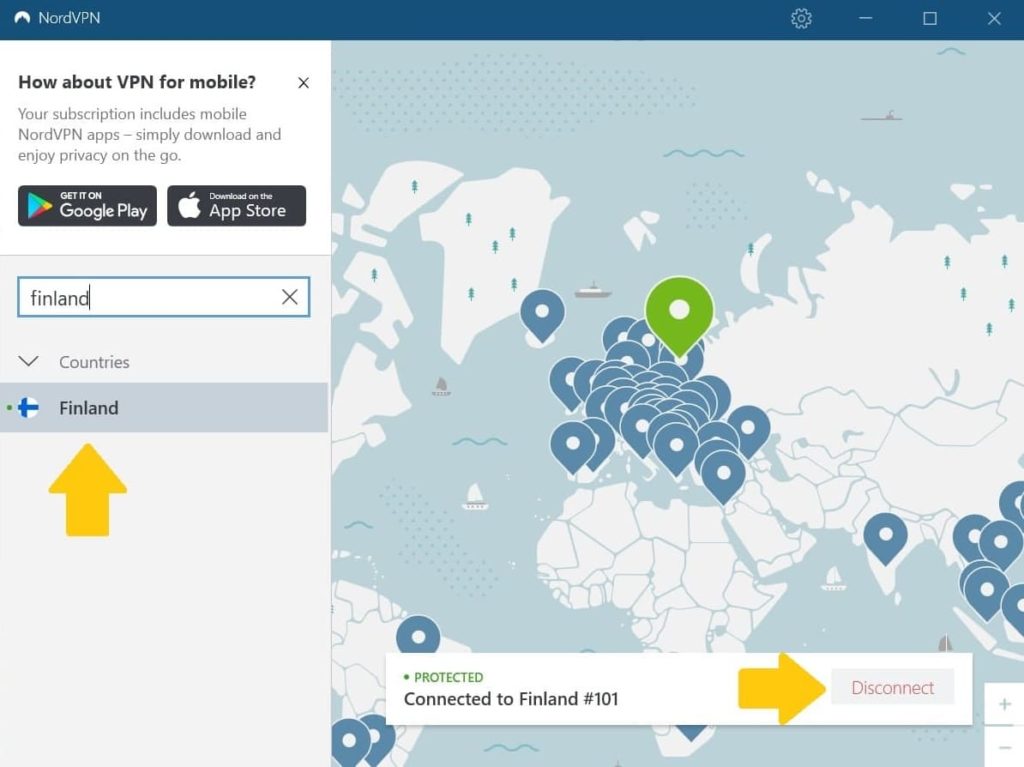The image size is (1024, 767).
Task: Close the NordVPN window
Action: tap(994, 18)
